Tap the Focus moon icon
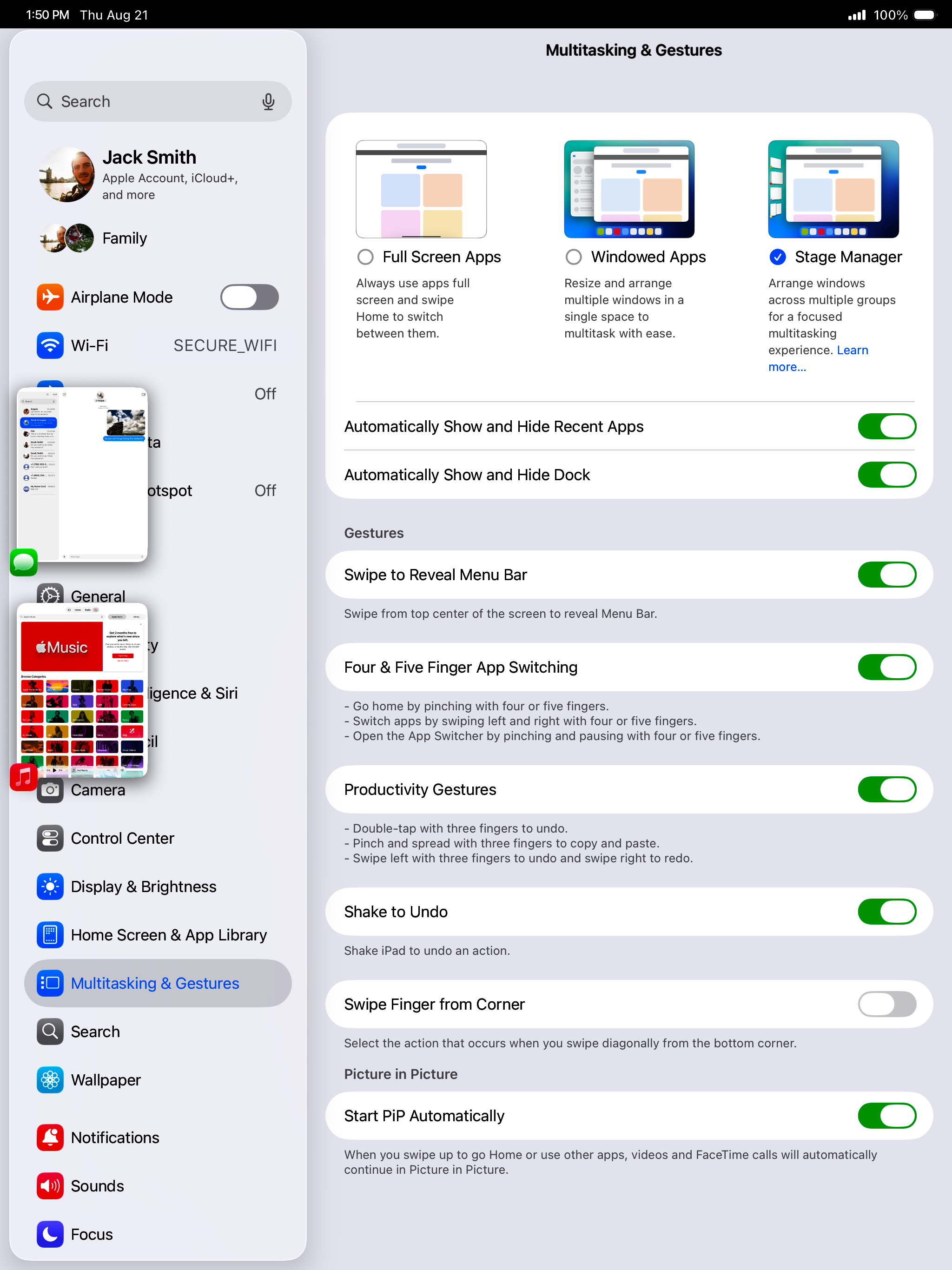952x1270 pixels. 50,1234
